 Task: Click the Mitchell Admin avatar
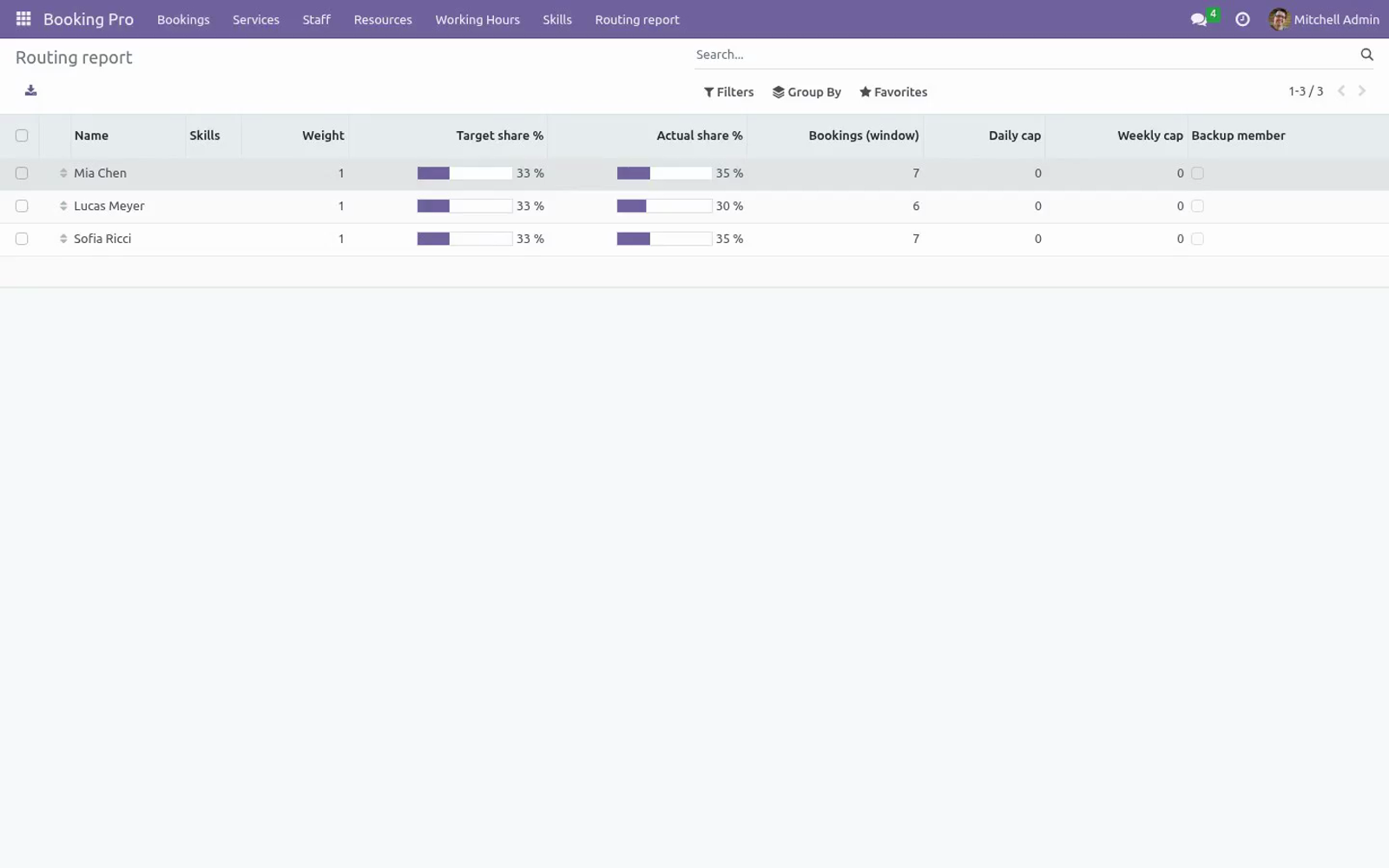click(x=1278, y=19)
